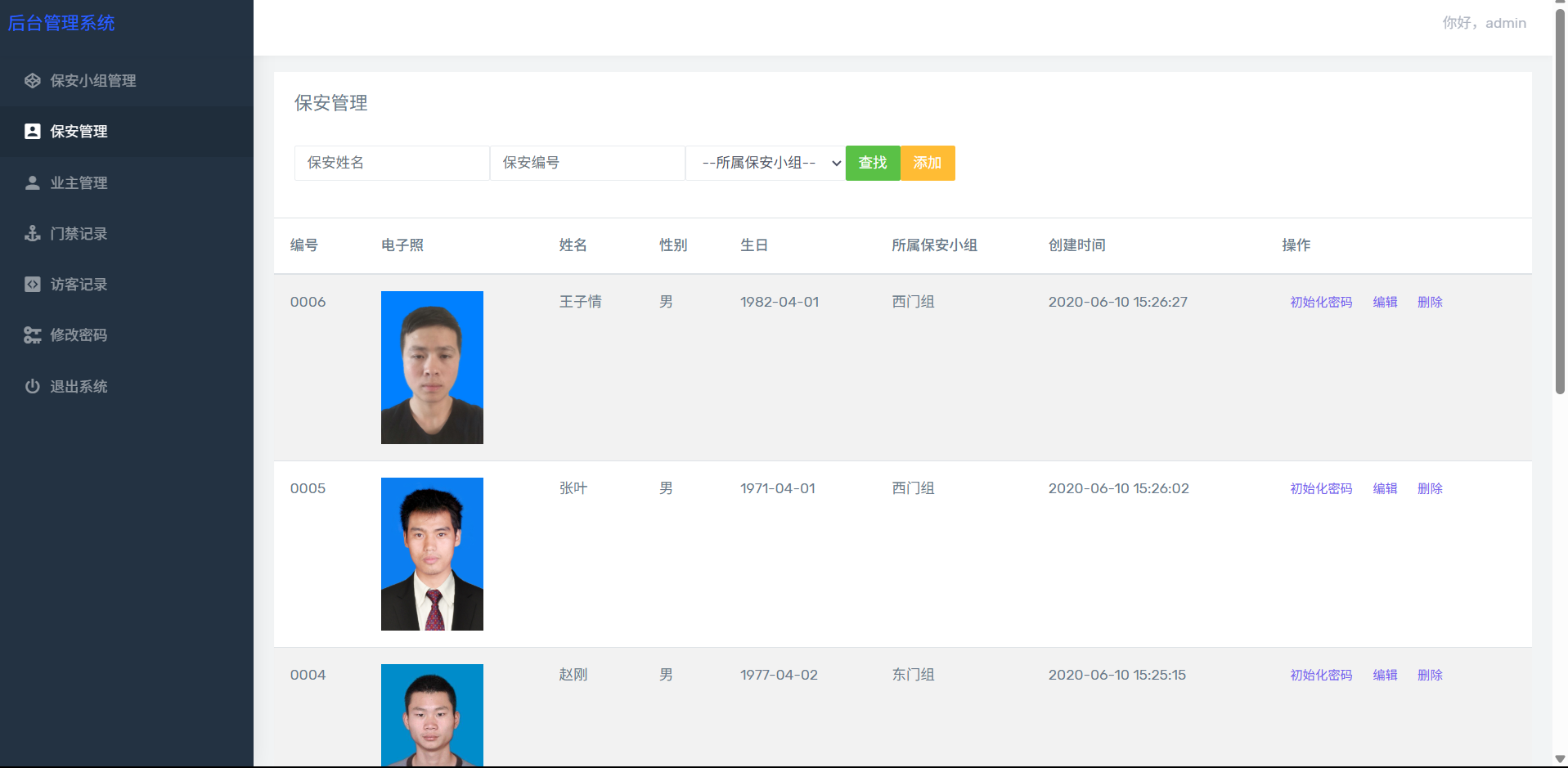1568x768 pixels.
Task: Click the 门禁记录 anchor icon
Action: (33, 234)
